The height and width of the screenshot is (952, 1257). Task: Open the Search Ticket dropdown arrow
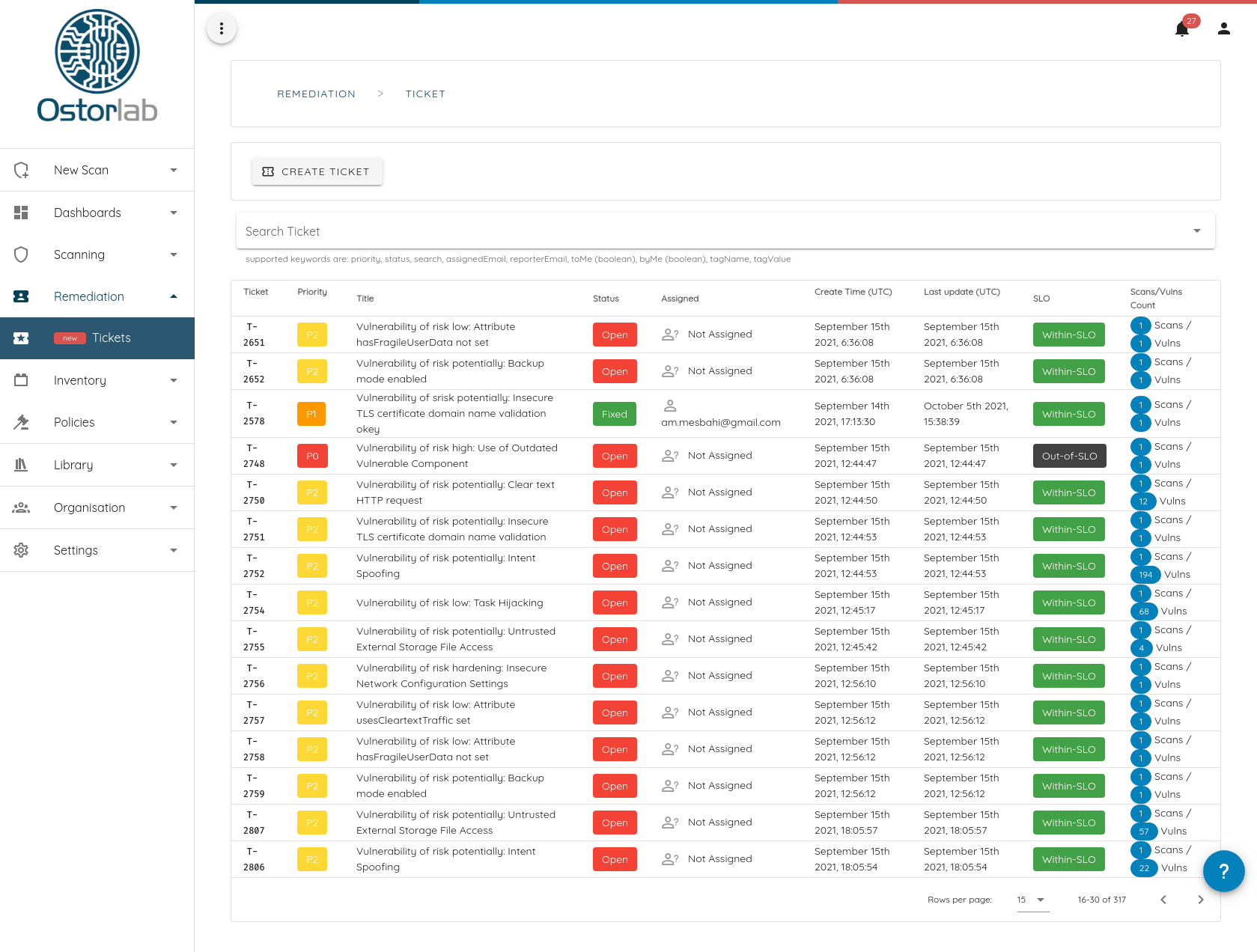(1197, 231)
